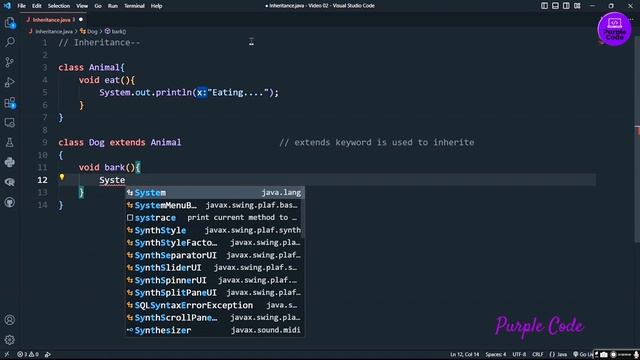Select SynthScrollPane… suggestion
This screenshot has width=640, height=360.
[x=214, y=318]
